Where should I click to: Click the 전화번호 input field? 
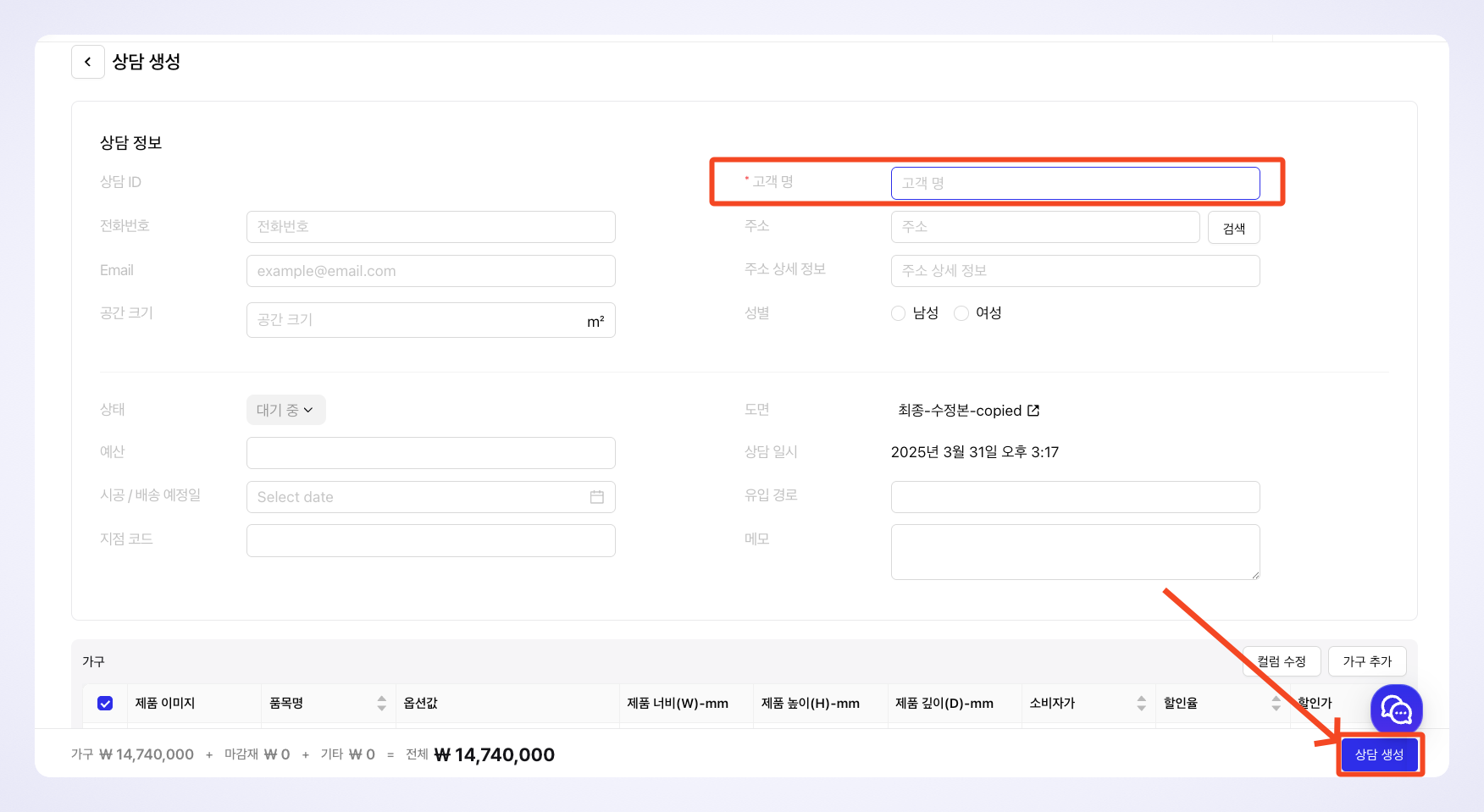tap(430, 227)
